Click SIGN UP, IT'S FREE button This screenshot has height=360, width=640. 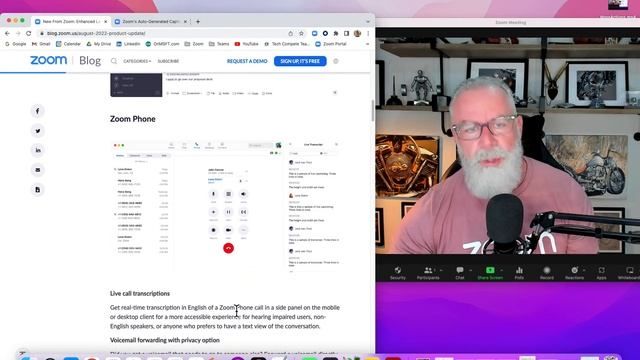click(300, 61)
